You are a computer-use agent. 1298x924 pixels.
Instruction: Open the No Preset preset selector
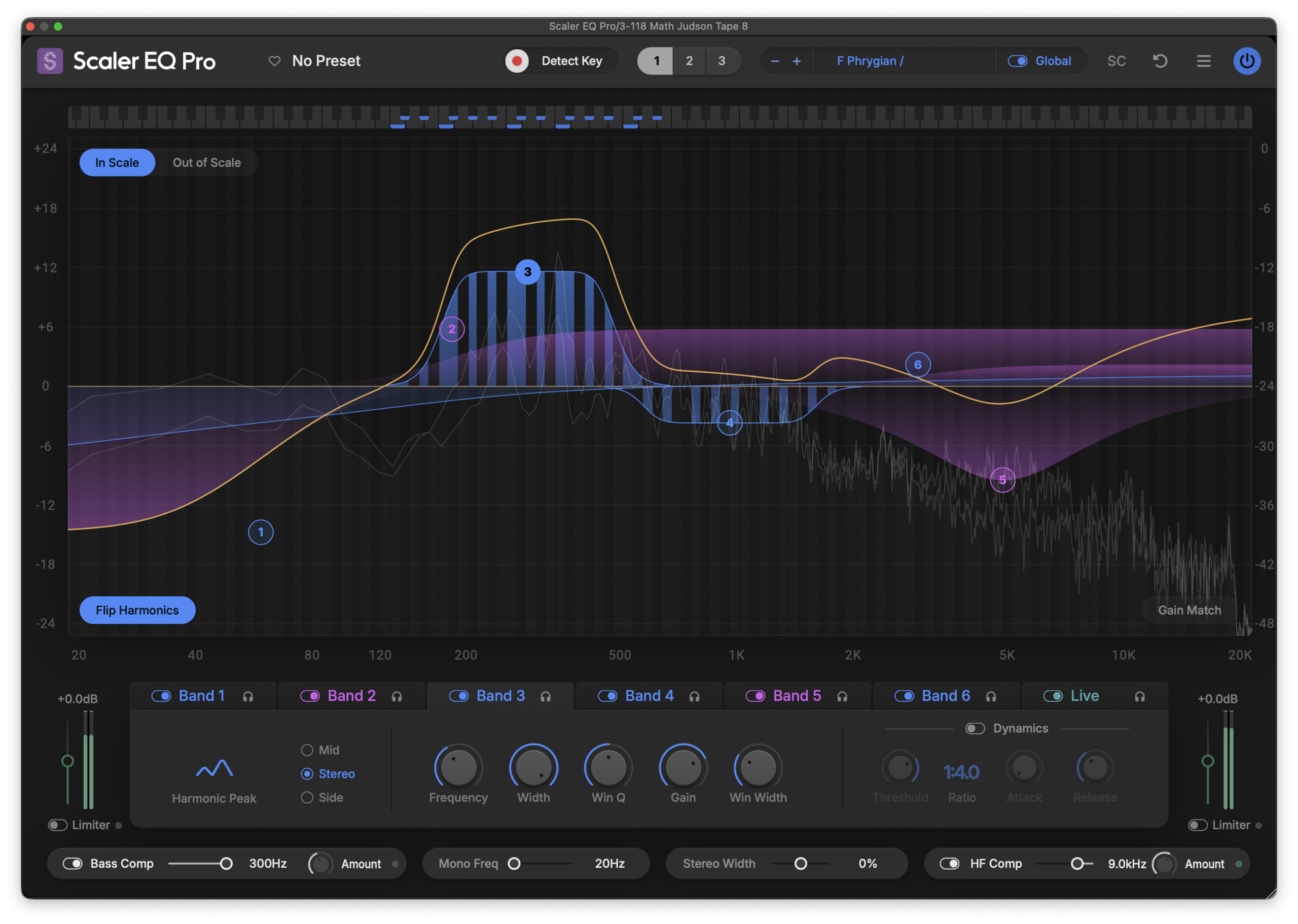coord(326,61)
